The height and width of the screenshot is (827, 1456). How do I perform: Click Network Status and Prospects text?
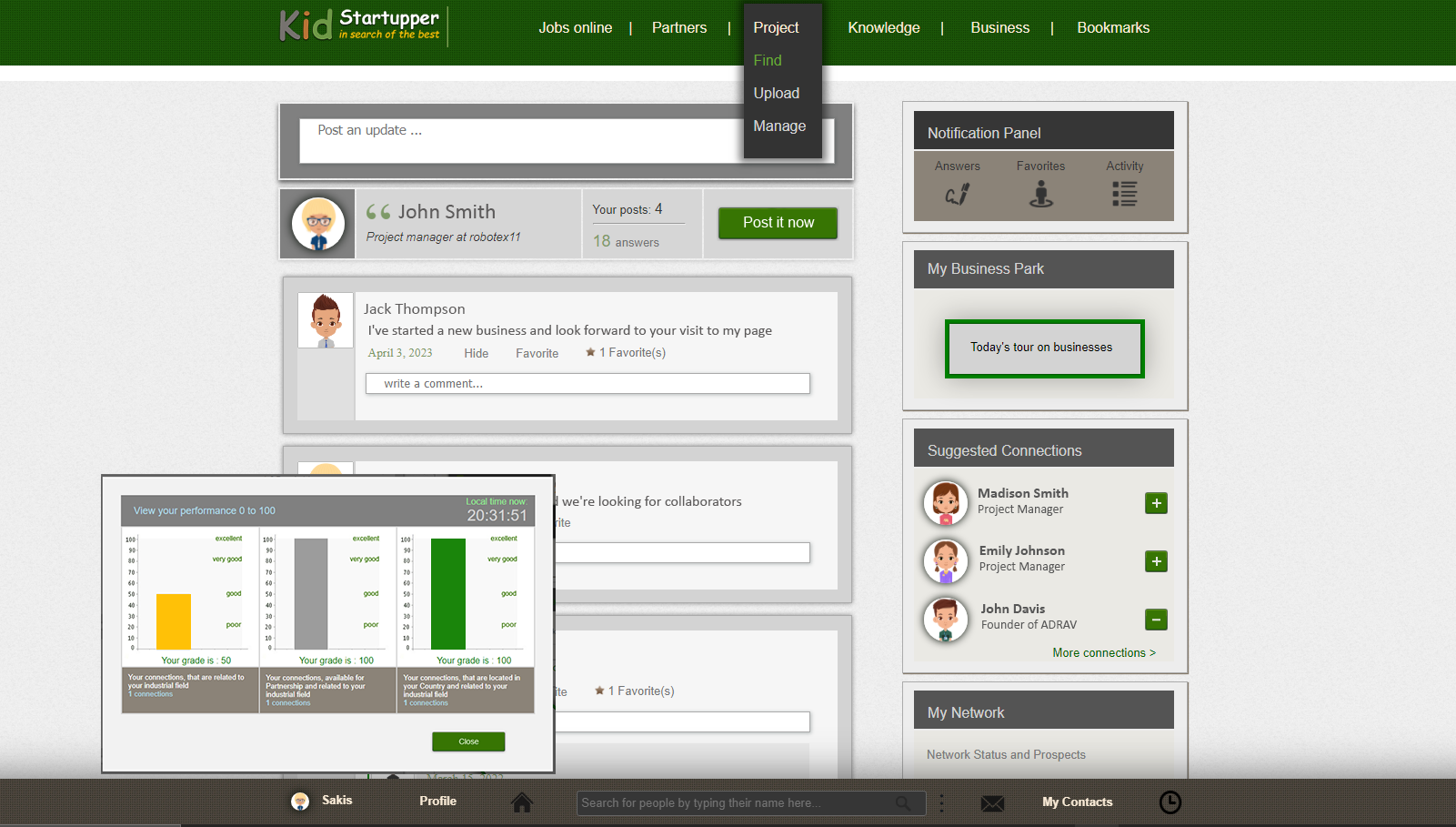1006,755
